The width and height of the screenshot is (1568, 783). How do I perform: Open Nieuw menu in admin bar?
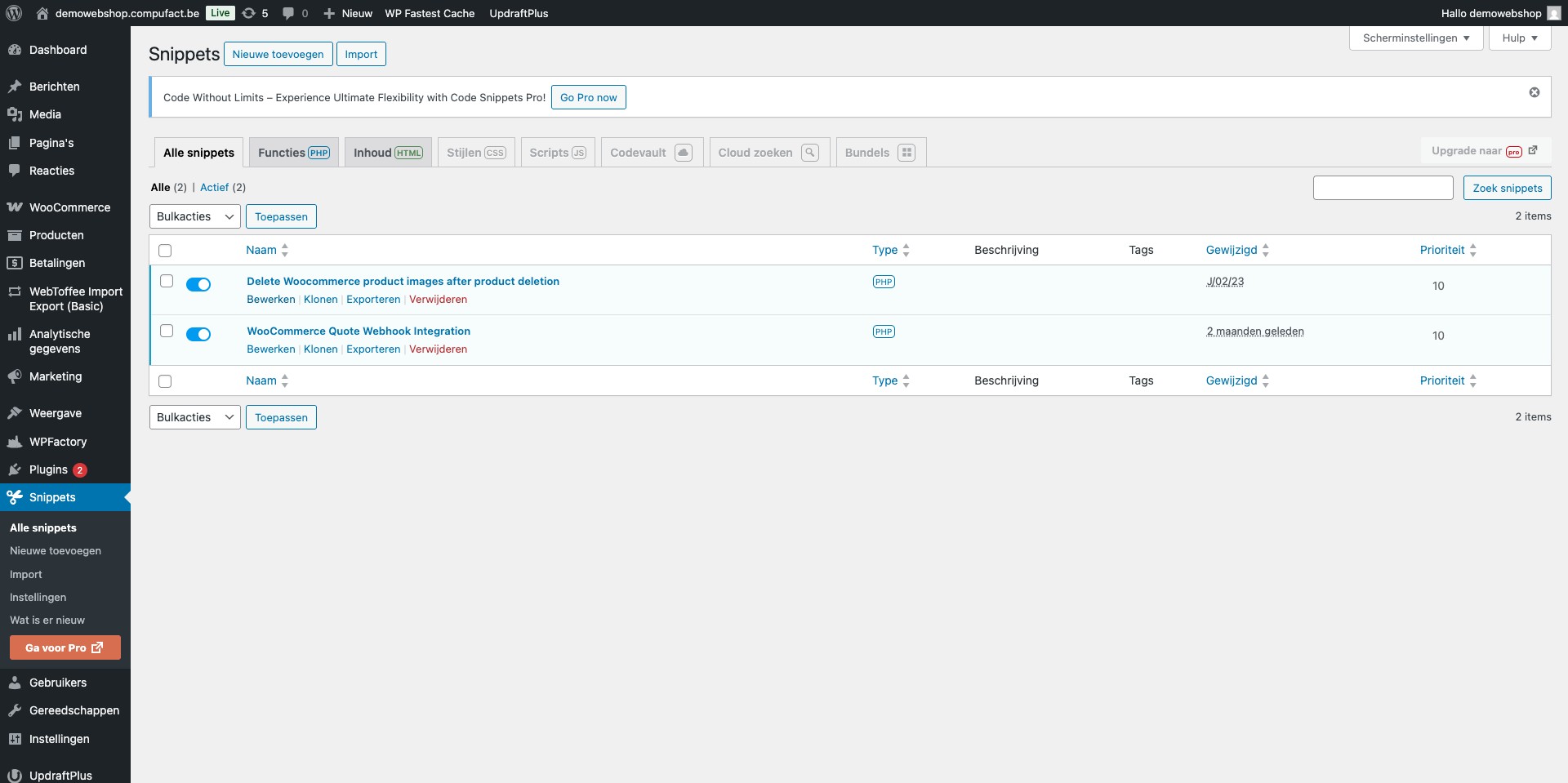348,13
